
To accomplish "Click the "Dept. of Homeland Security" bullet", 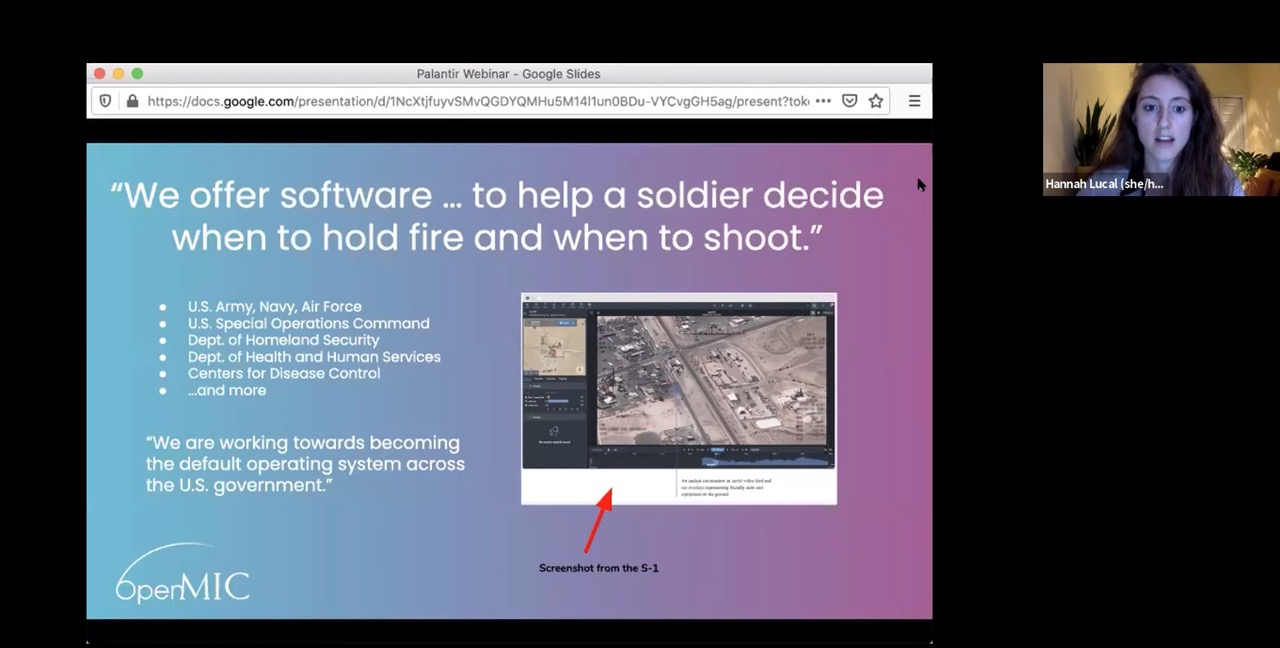I will coord(284,340).
